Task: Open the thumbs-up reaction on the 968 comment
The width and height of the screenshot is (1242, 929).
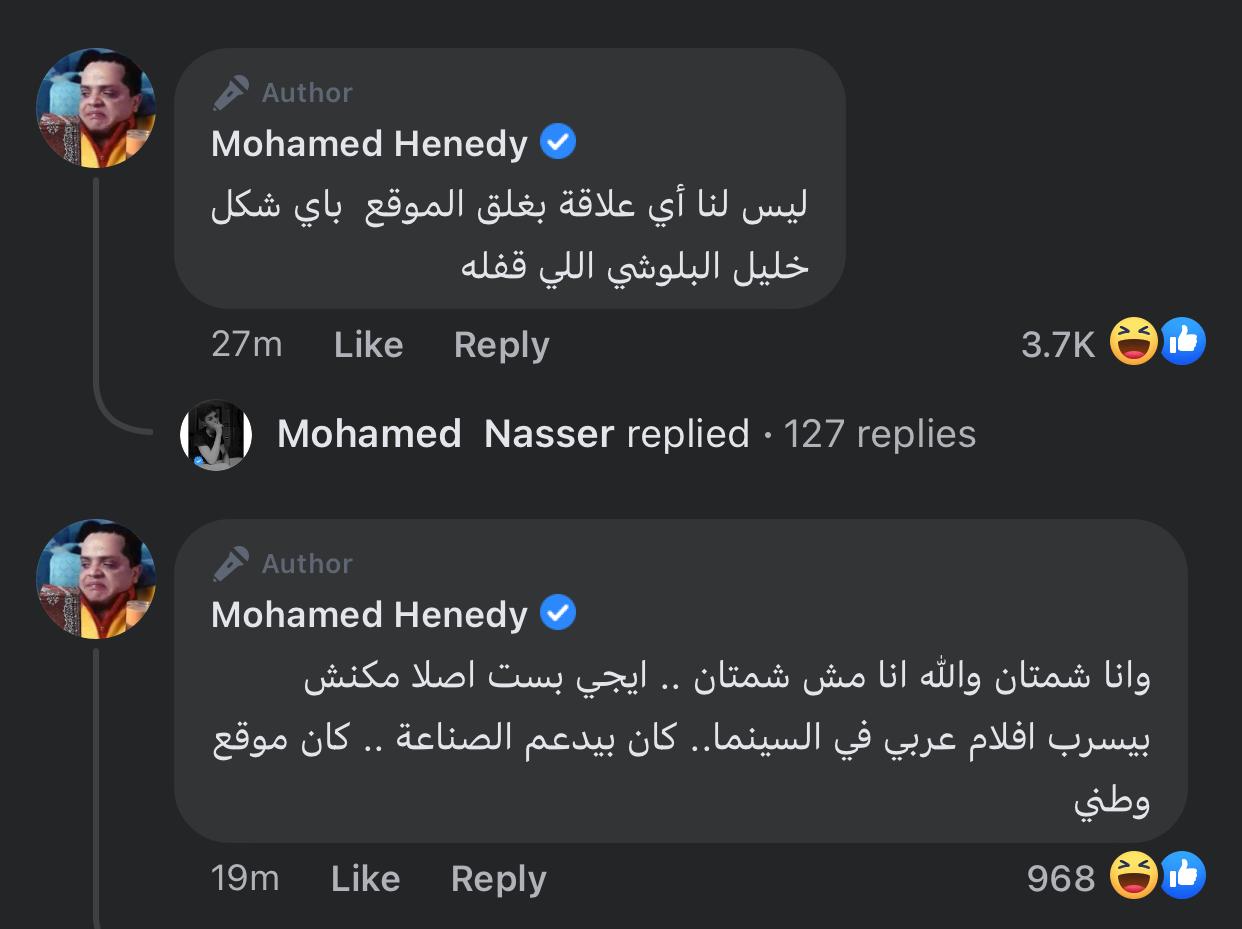Action: click(1183, 877)
